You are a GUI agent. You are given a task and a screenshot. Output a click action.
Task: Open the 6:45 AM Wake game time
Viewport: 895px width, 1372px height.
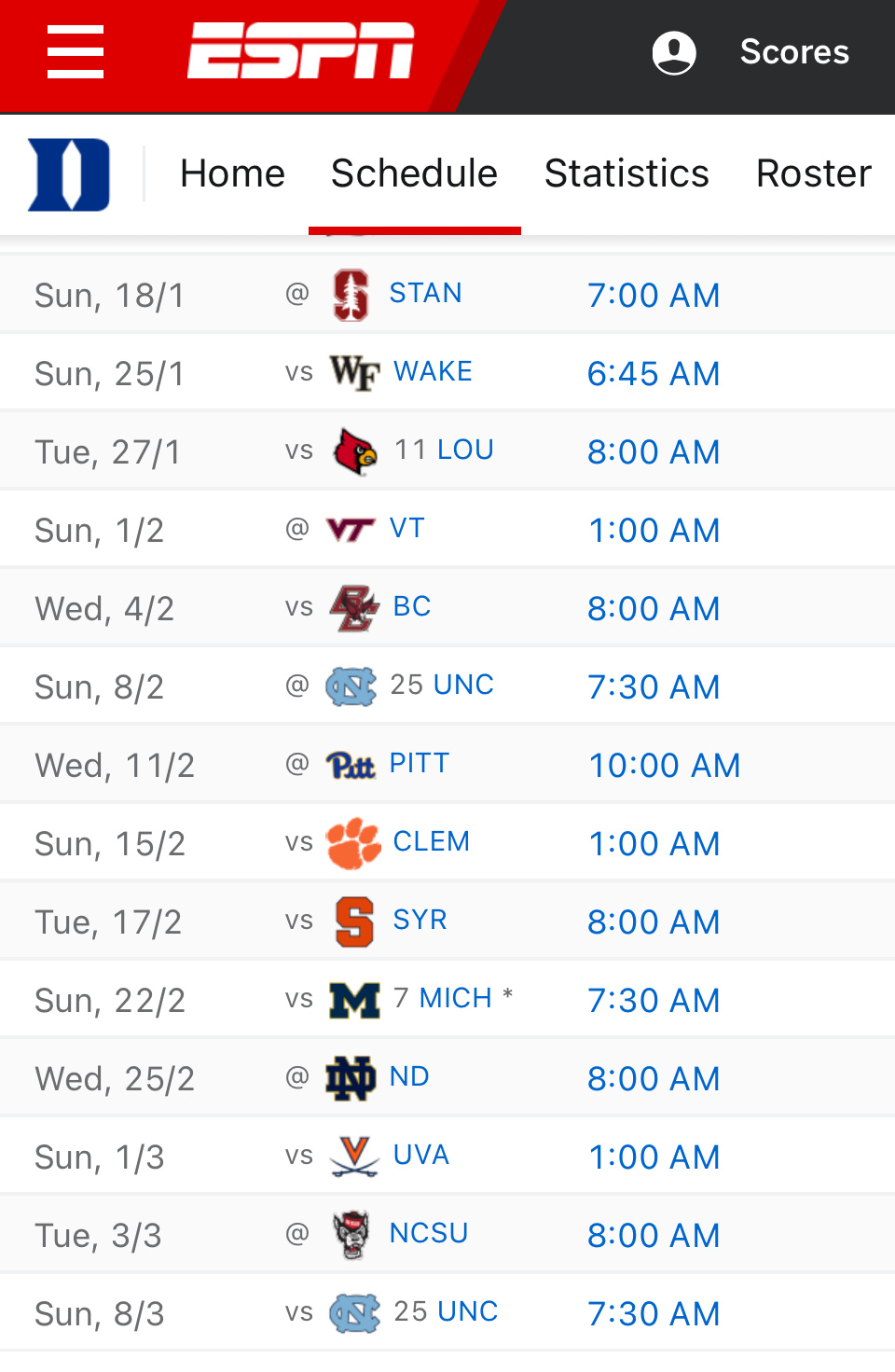(654, 374)
